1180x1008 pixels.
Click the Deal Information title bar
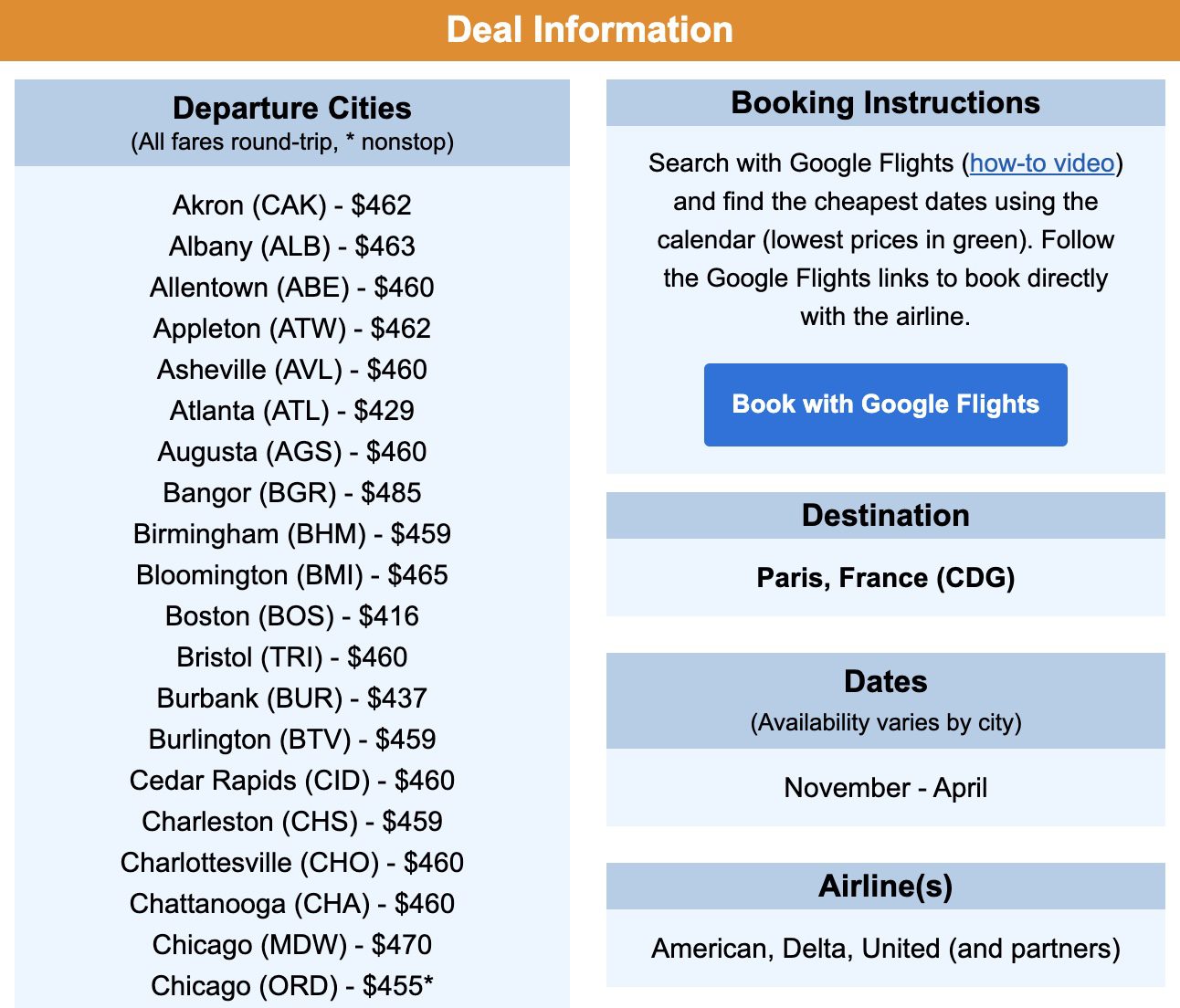[x=590, y=29]
